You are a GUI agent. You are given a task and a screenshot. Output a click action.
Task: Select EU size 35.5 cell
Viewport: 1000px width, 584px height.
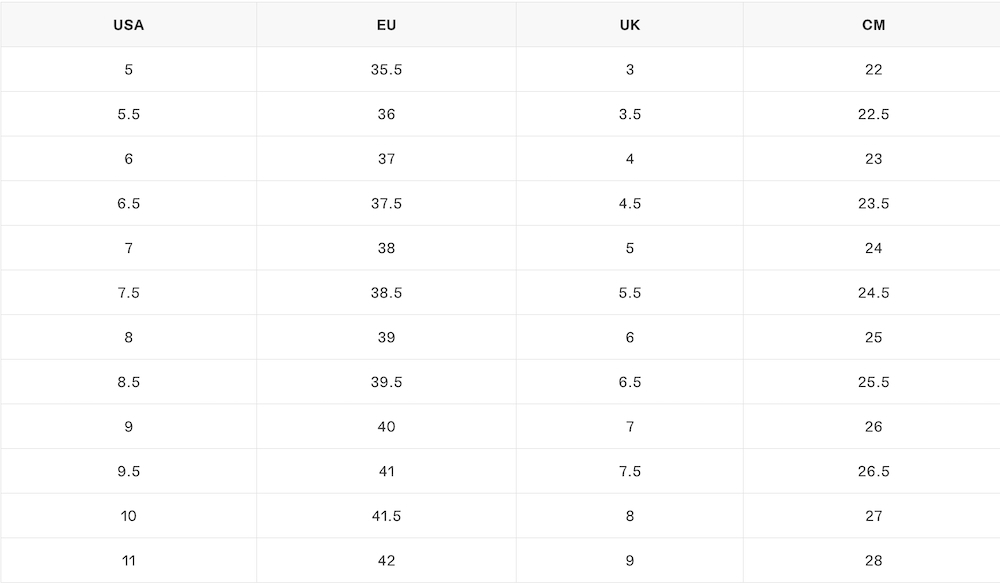coord(386,70)
